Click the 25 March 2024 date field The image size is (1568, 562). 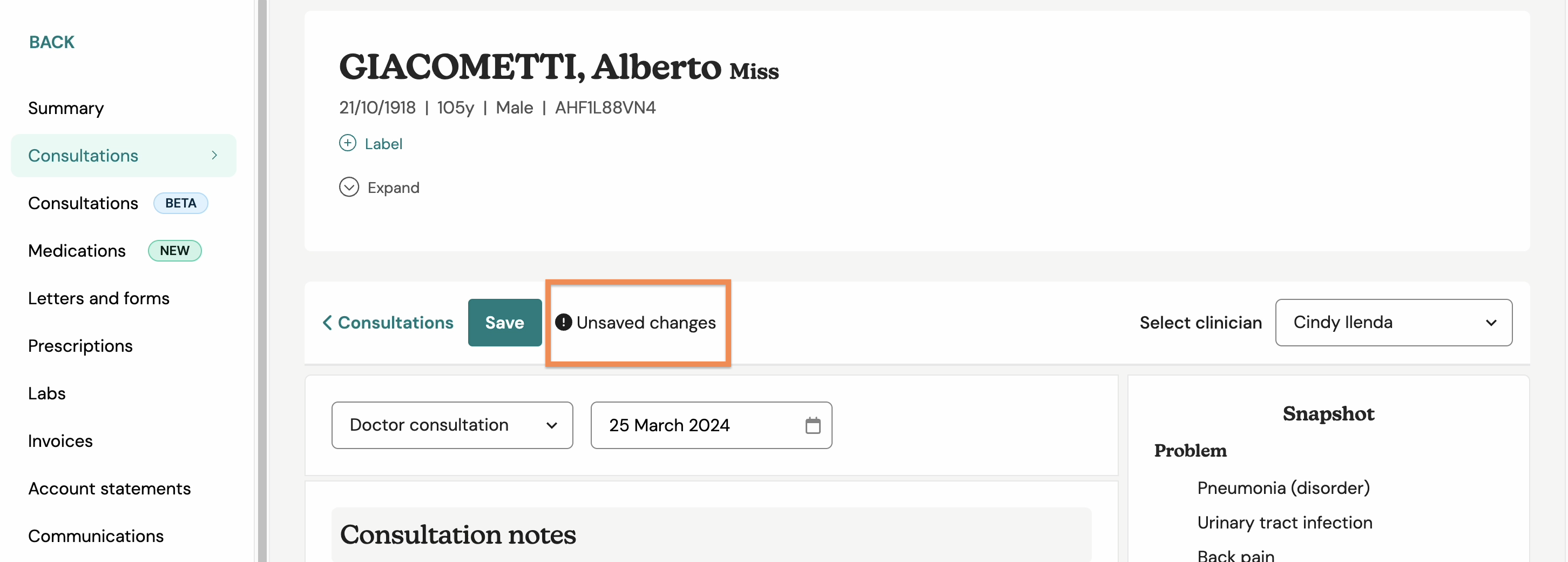pyautogui.click(x=711, y=425)
